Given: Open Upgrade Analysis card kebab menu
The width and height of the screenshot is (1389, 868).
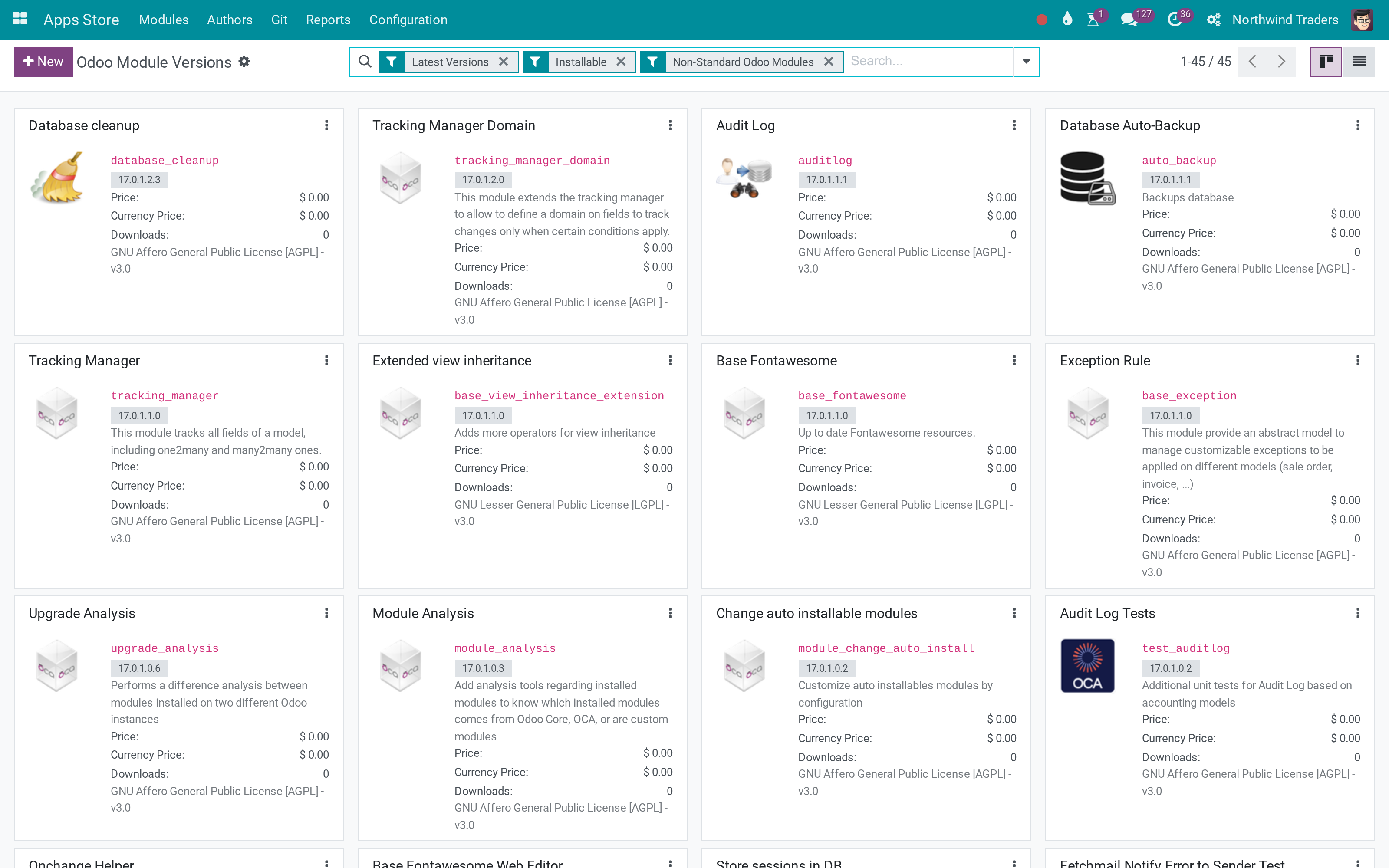Looking at the screenshot, I should 326,613.
